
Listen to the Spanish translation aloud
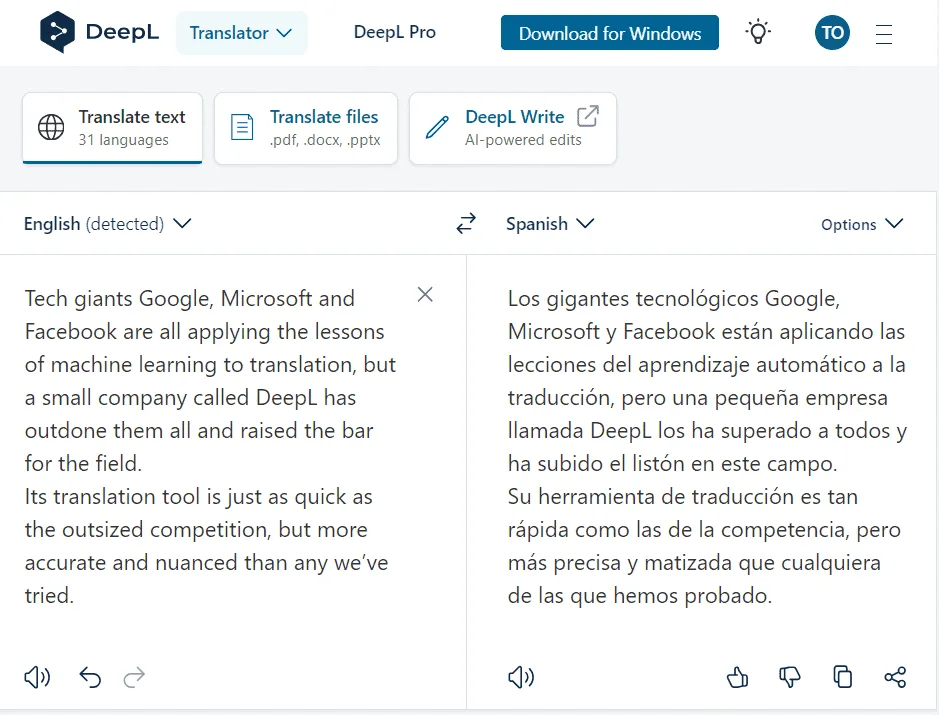click(520, 677)
